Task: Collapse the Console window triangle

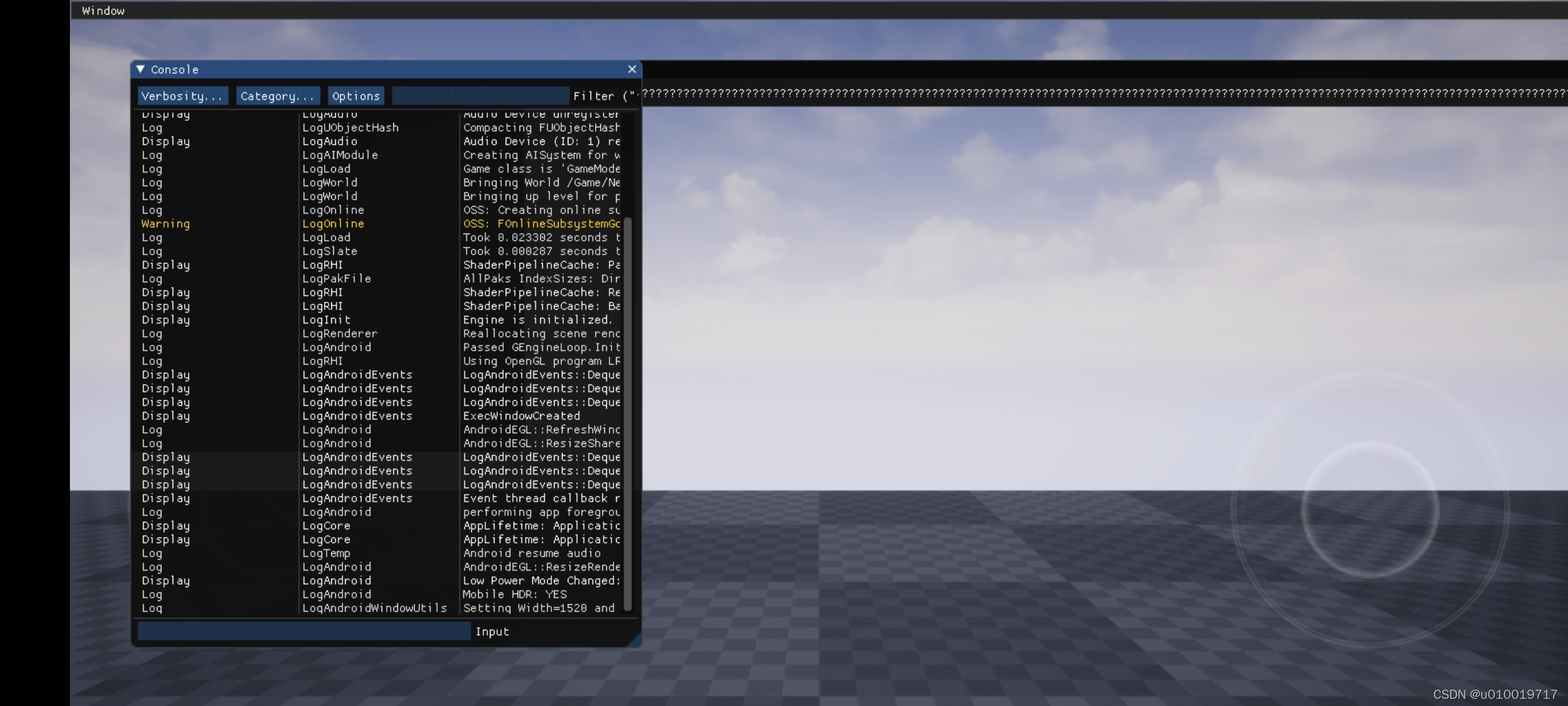Action: point(140,69)
